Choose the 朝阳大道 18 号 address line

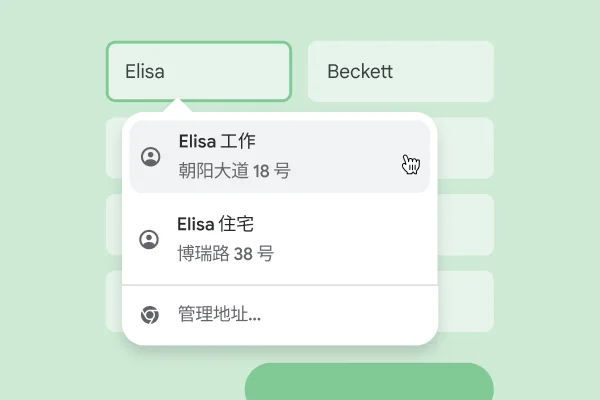click(x=234, y=171)
